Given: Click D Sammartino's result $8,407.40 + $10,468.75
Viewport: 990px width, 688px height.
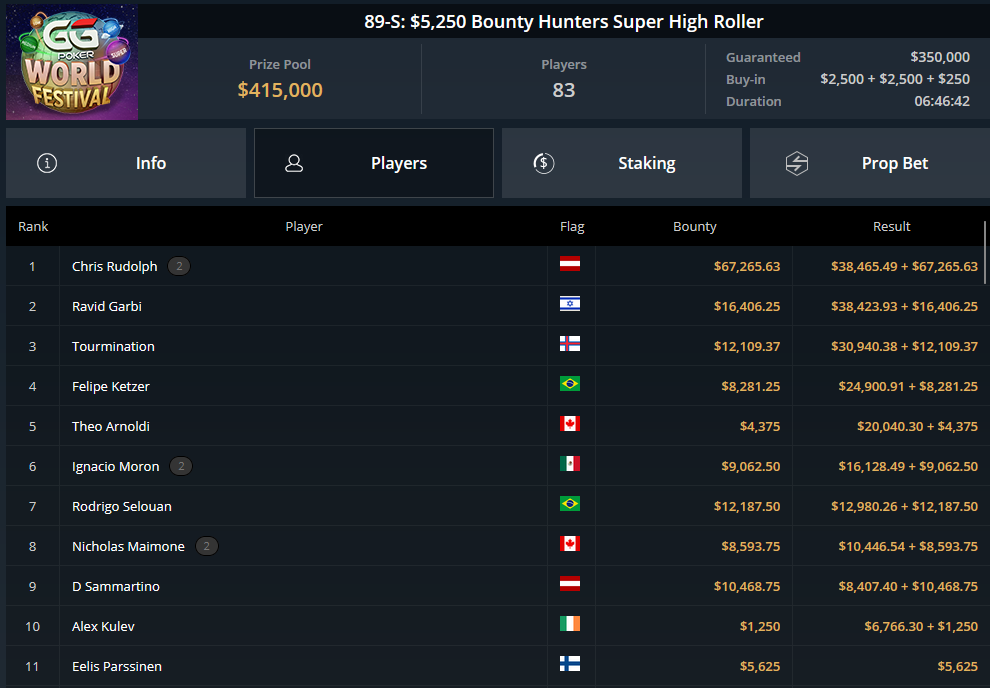Looking at the screenshot, I should (908, 586).
